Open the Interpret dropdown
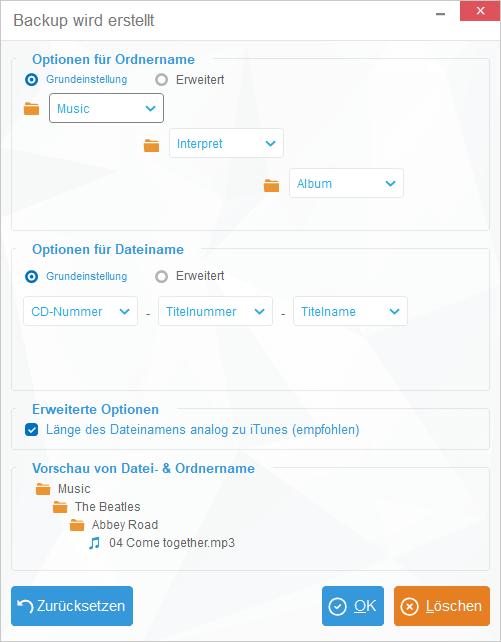Image resolution: width=501 pixels, height=642 pixels. pyautogui.click(x=226, y=143)
